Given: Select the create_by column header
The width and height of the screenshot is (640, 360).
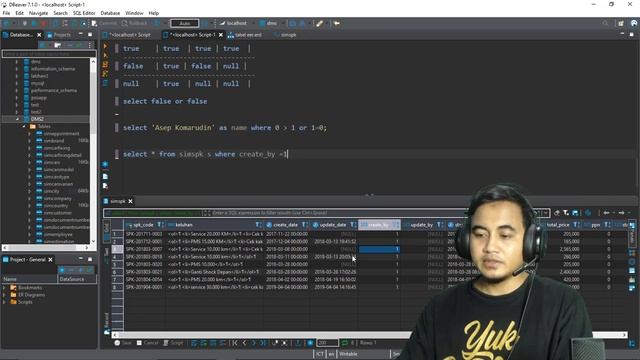Looking at the screenshot, I should [x=379, y=225].
